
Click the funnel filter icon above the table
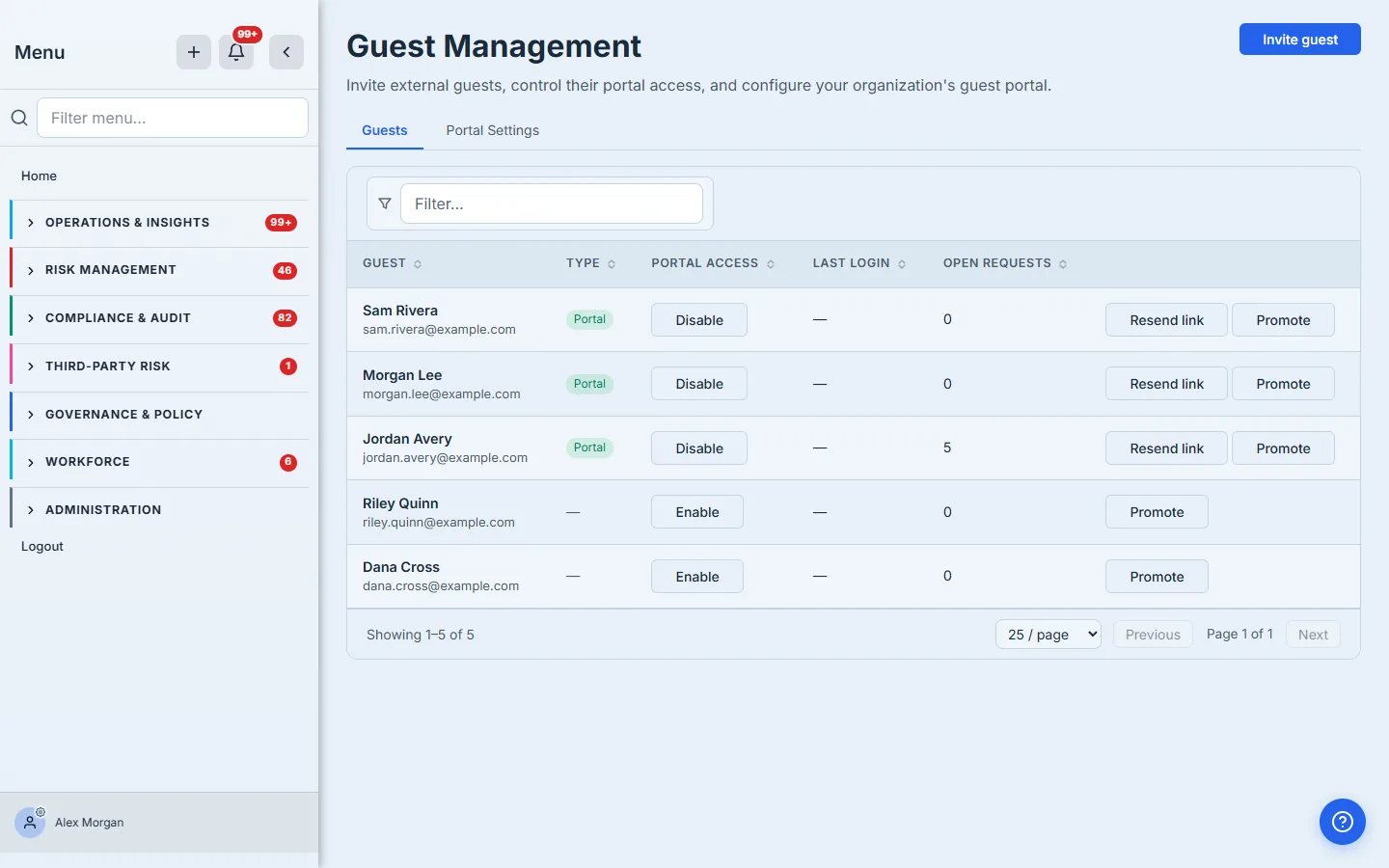(385, 203)
